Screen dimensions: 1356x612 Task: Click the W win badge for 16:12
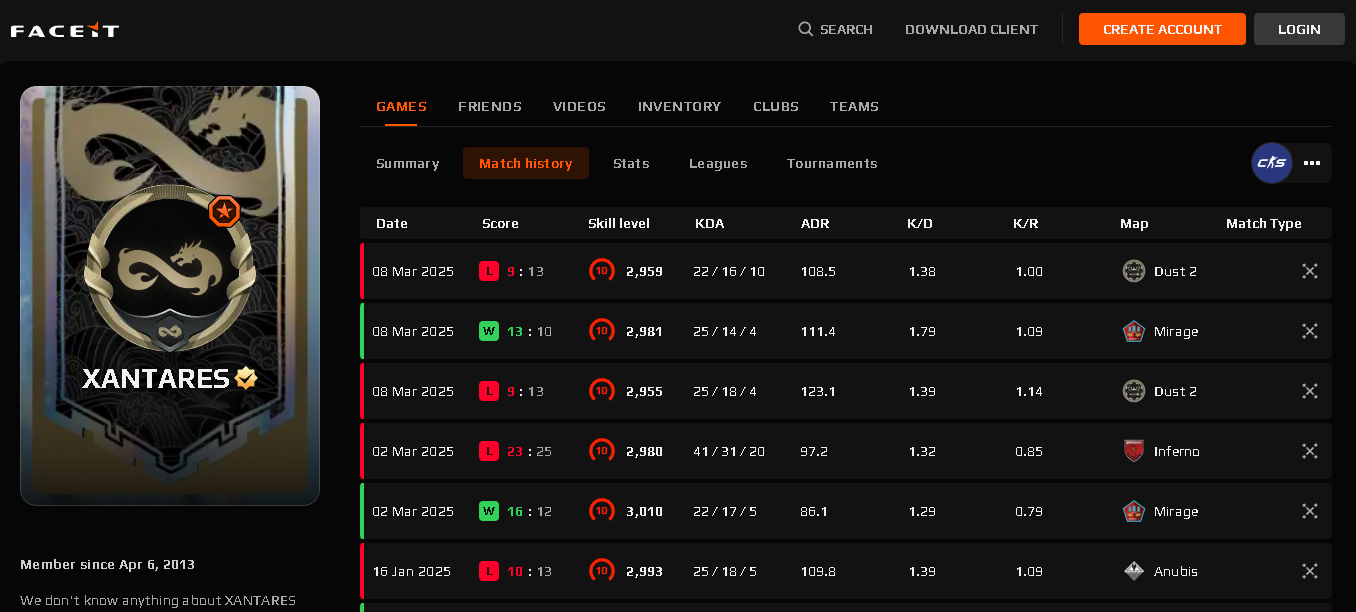click(489, 511)
